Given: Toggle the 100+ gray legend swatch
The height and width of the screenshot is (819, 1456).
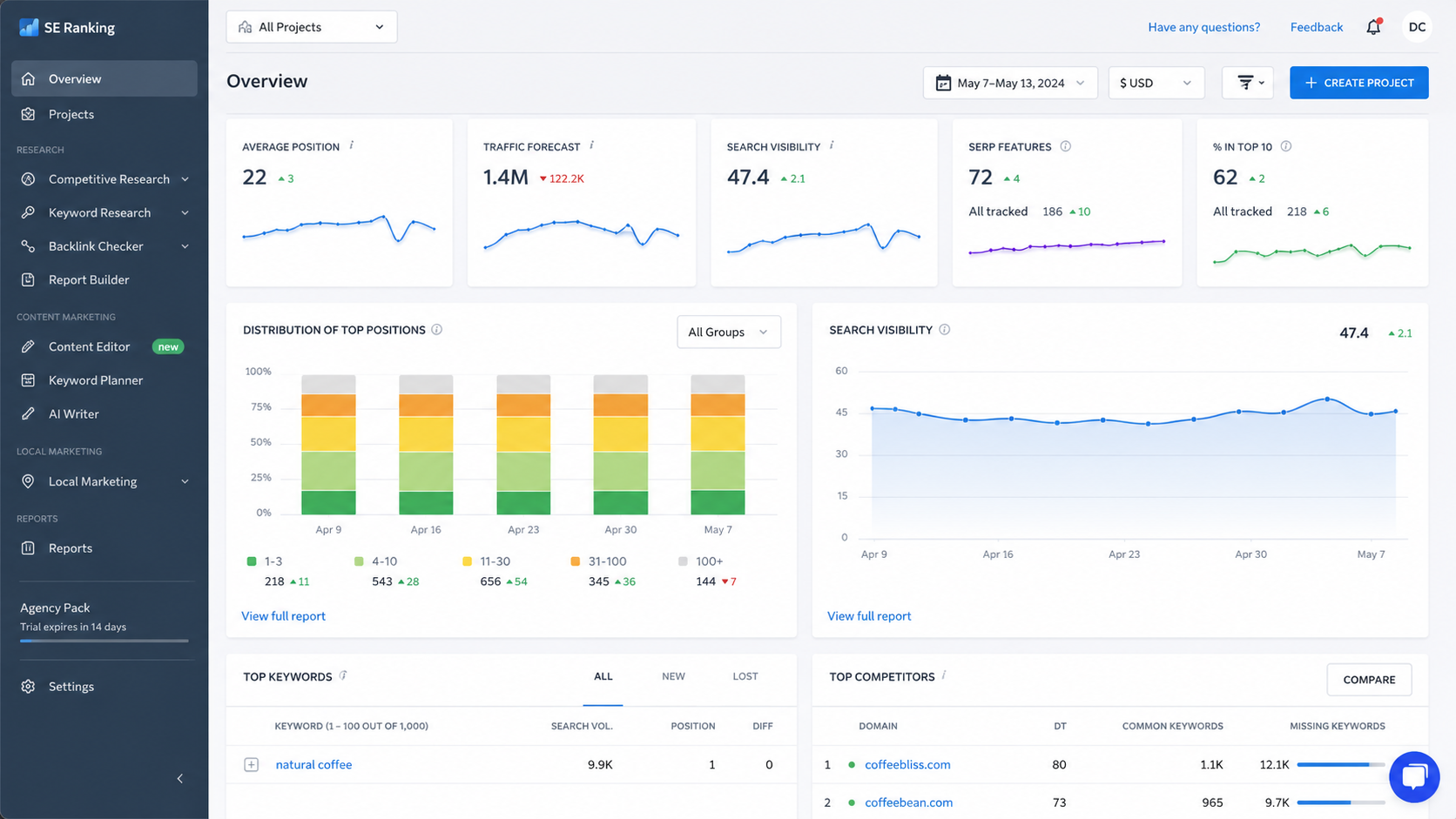Looking at the screenshot, I should coord(683,561).
